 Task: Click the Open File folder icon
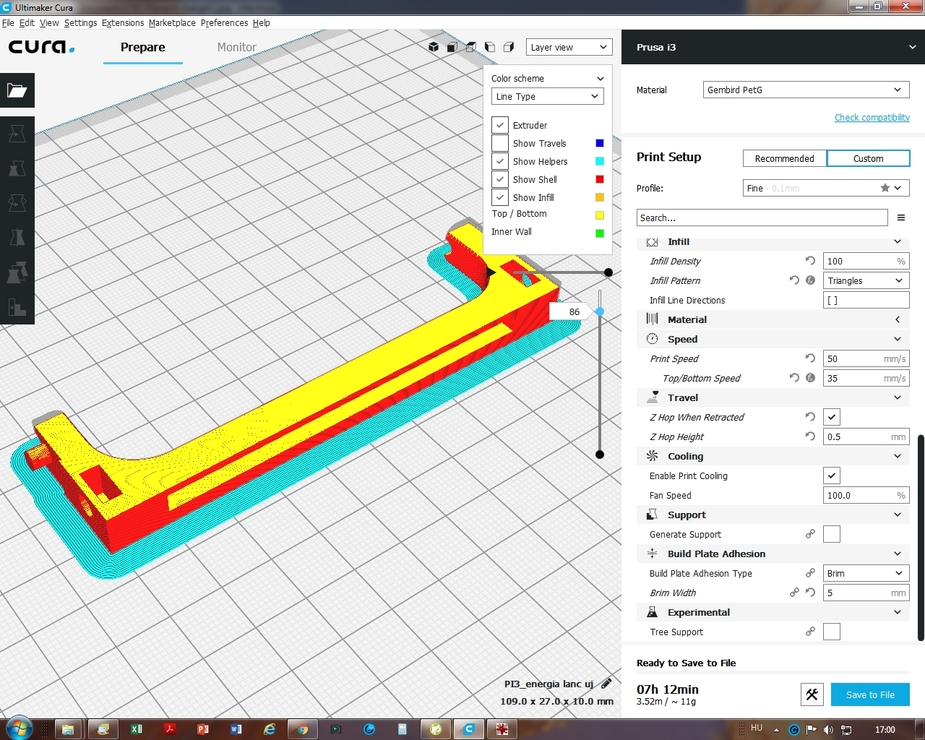click(x=17, y=91)
